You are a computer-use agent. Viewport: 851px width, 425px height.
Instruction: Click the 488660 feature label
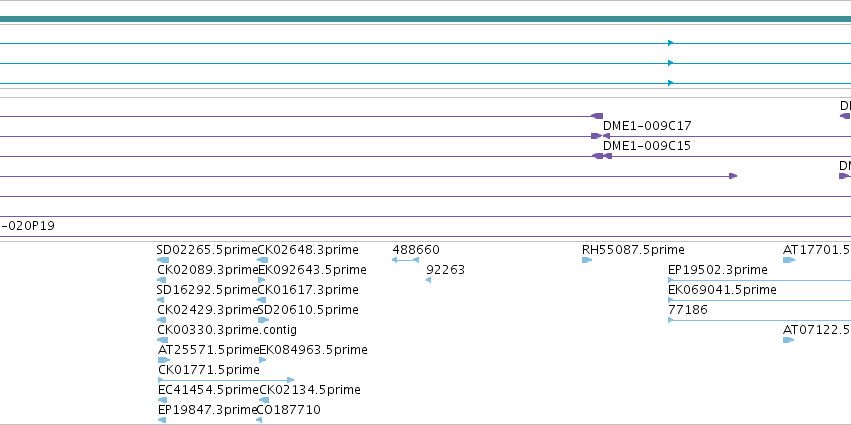(x=416, y=250)
